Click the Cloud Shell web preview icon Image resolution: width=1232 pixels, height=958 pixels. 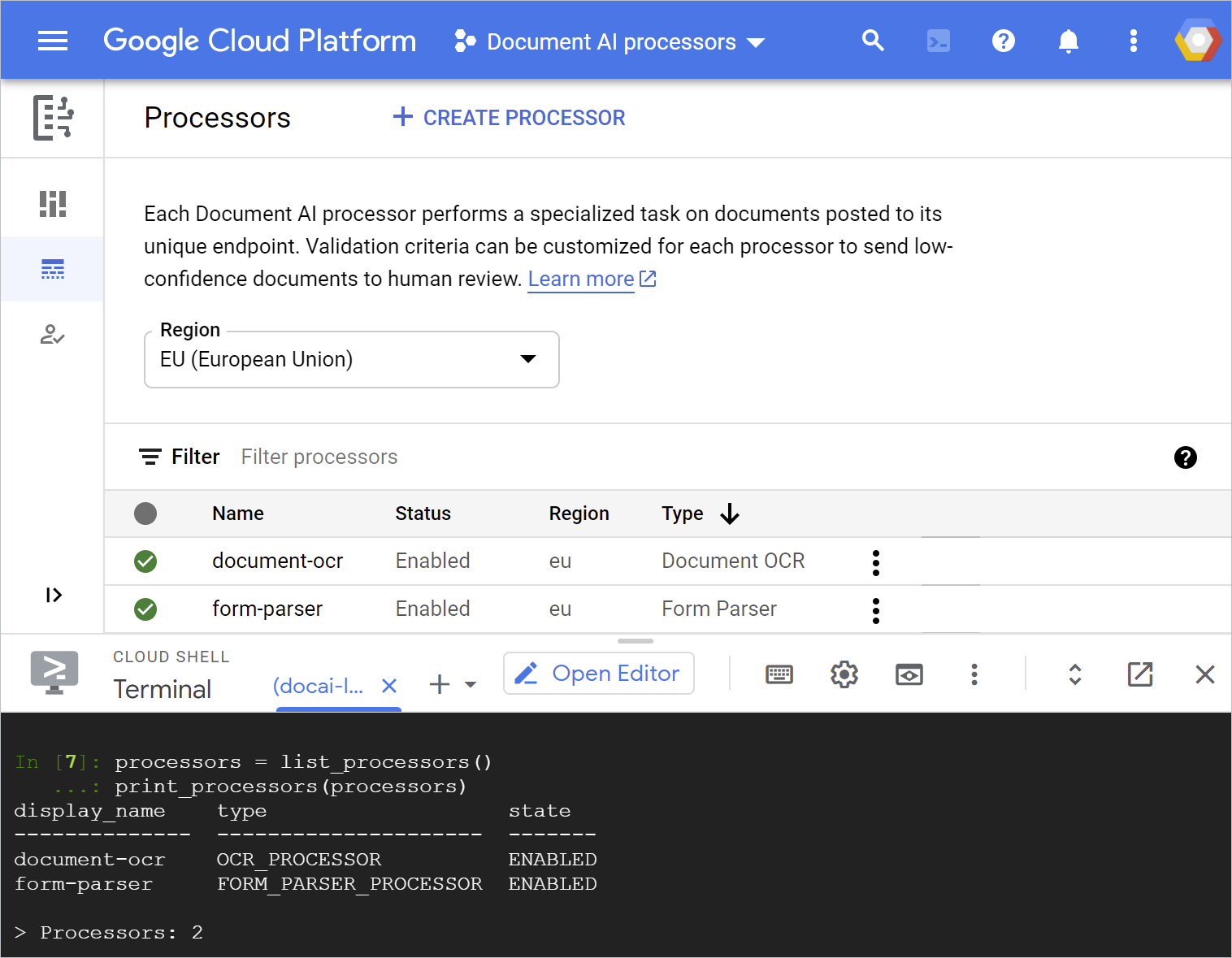[909, 674]
